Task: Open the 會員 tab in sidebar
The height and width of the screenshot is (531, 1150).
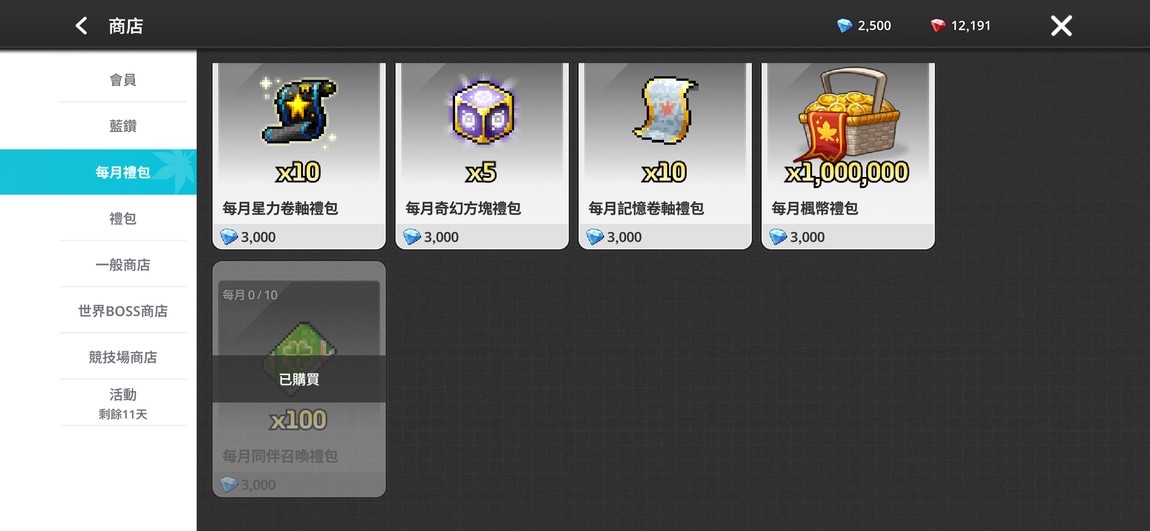Action: click(x=122, y=79)
